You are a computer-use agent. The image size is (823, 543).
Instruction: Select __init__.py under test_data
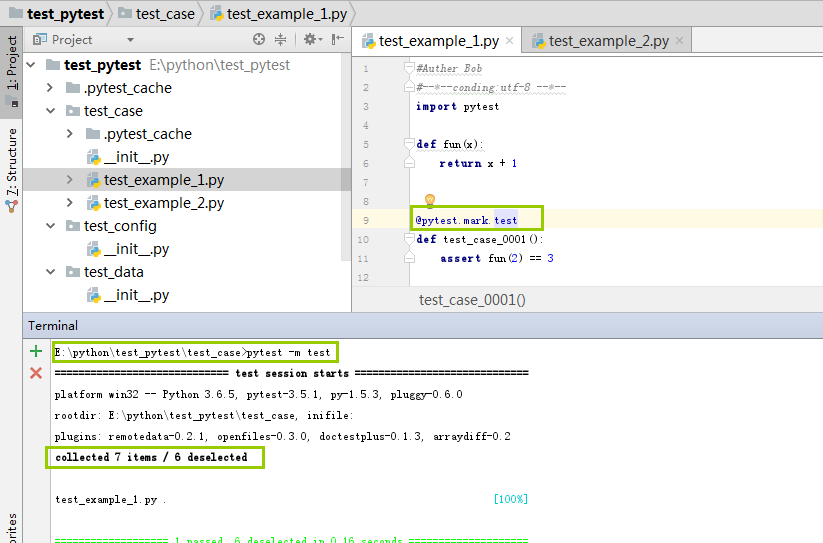[x=136, y=295]
